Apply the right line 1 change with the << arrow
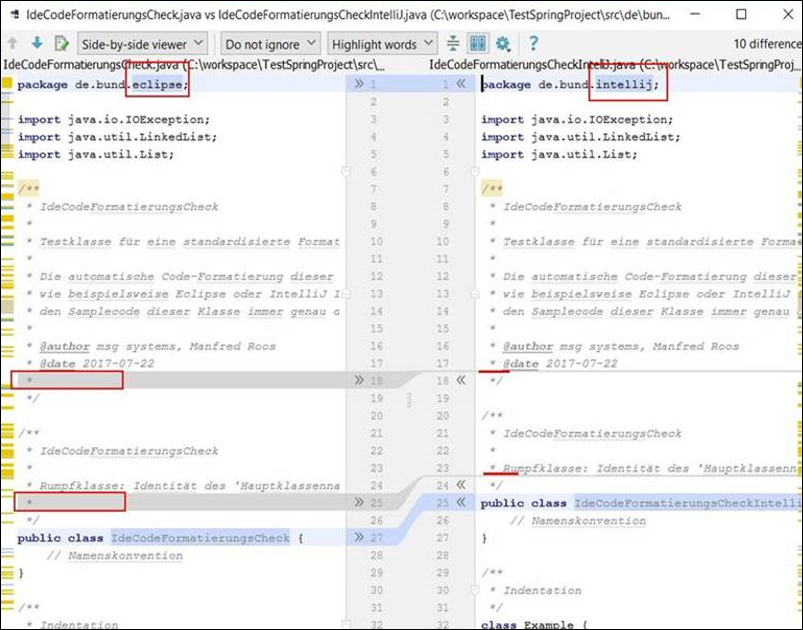 coord(461,83)
